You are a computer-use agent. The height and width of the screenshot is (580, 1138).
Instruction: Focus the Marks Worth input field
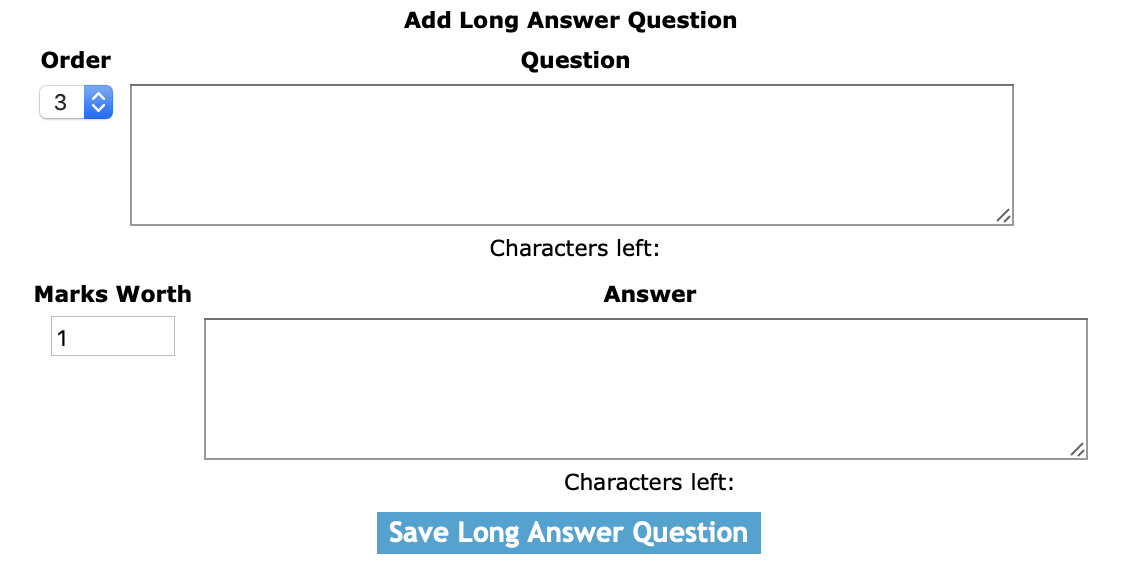[112, 336]
